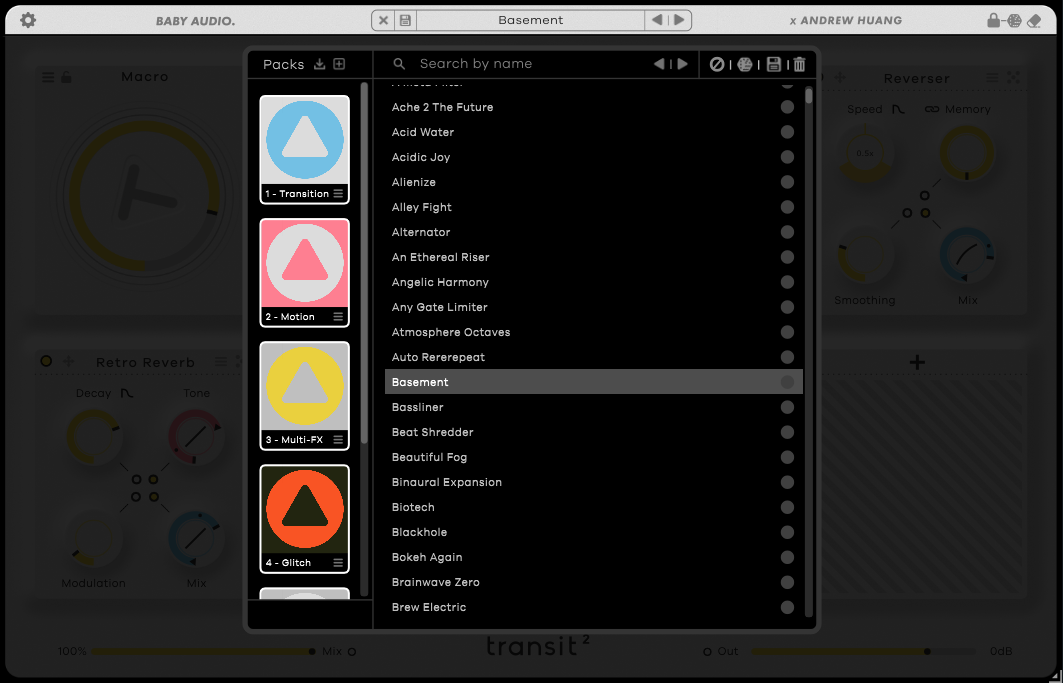Load preset Binaural Expansion

point(593,482)
